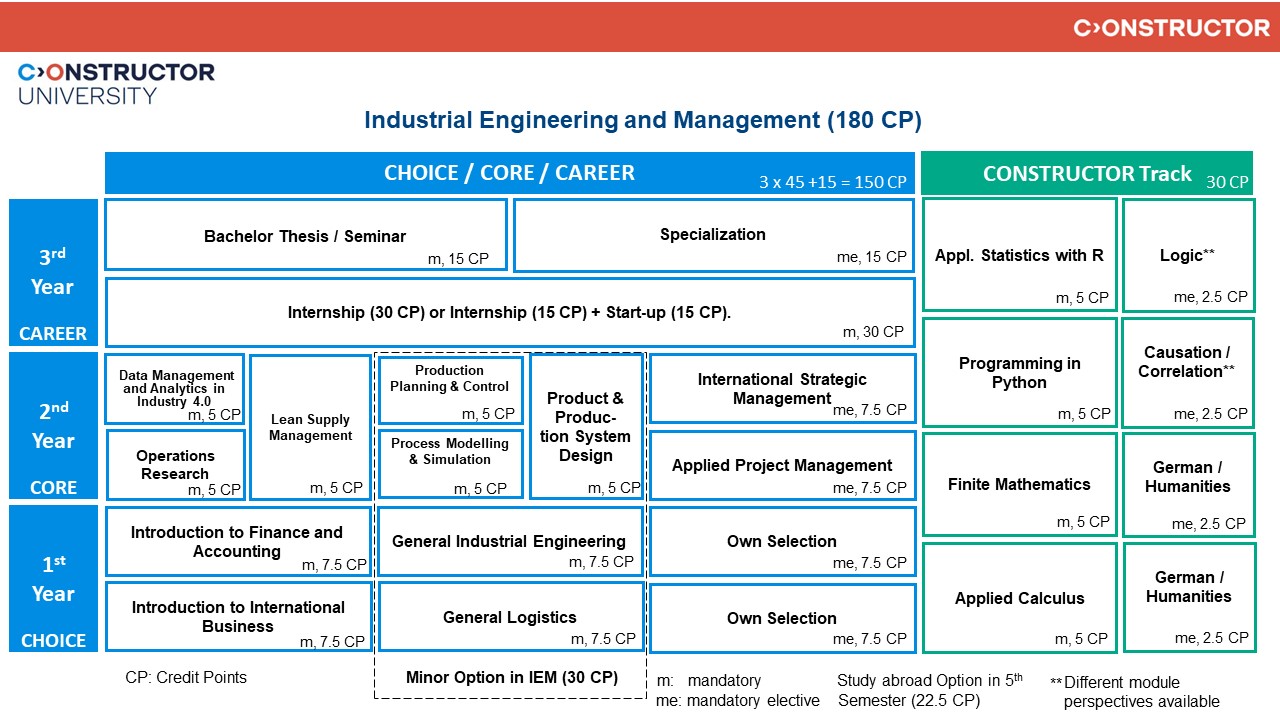
Task: Click the Industrial Engineering and Management title
Action: (x=642, y=121)
